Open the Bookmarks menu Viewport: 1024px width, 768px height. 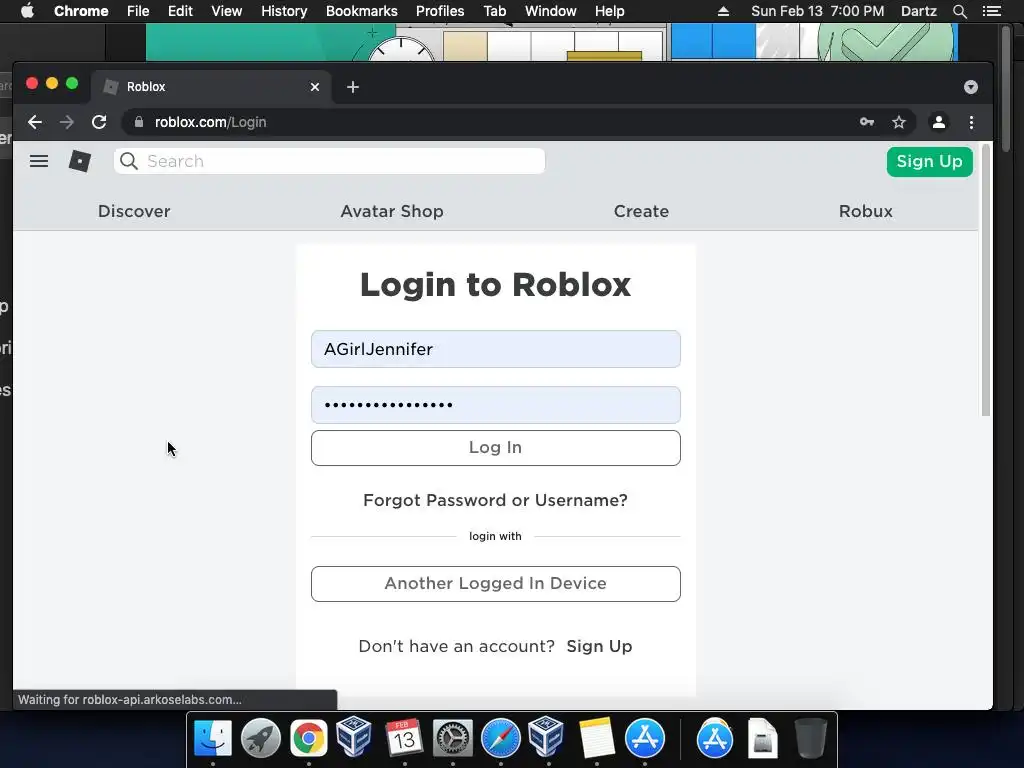coord(362,11)
